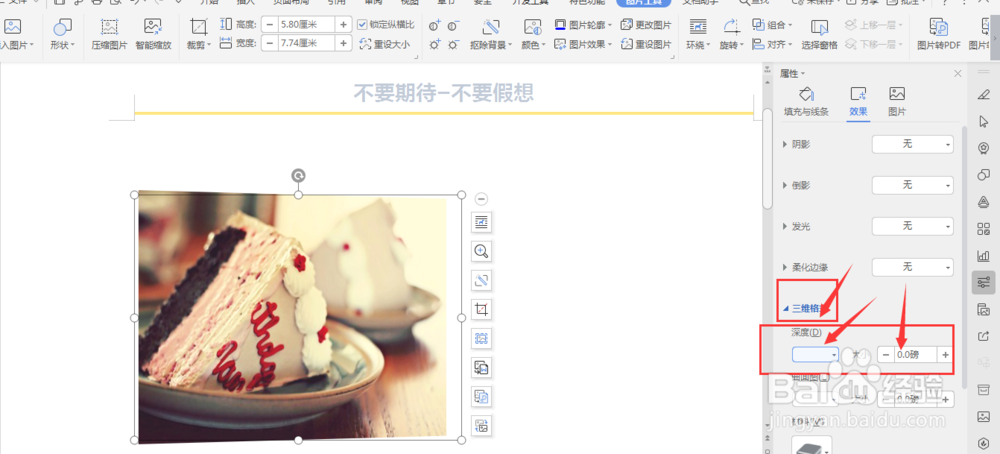Viewport: 1000px width, 454px height.
Task: Click crop quick icon beside picture
Action: click(482, 310)
